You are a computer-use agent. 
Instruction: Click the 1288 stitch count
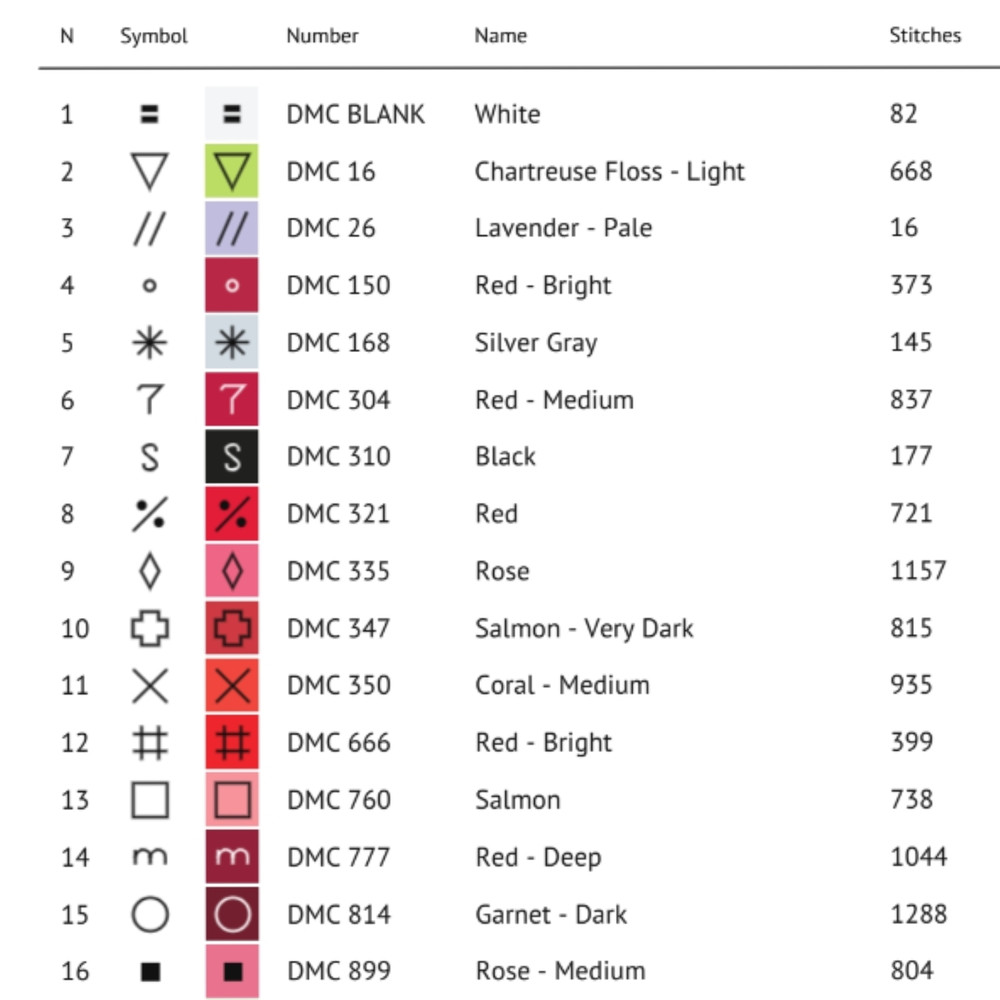pos(918,914)
